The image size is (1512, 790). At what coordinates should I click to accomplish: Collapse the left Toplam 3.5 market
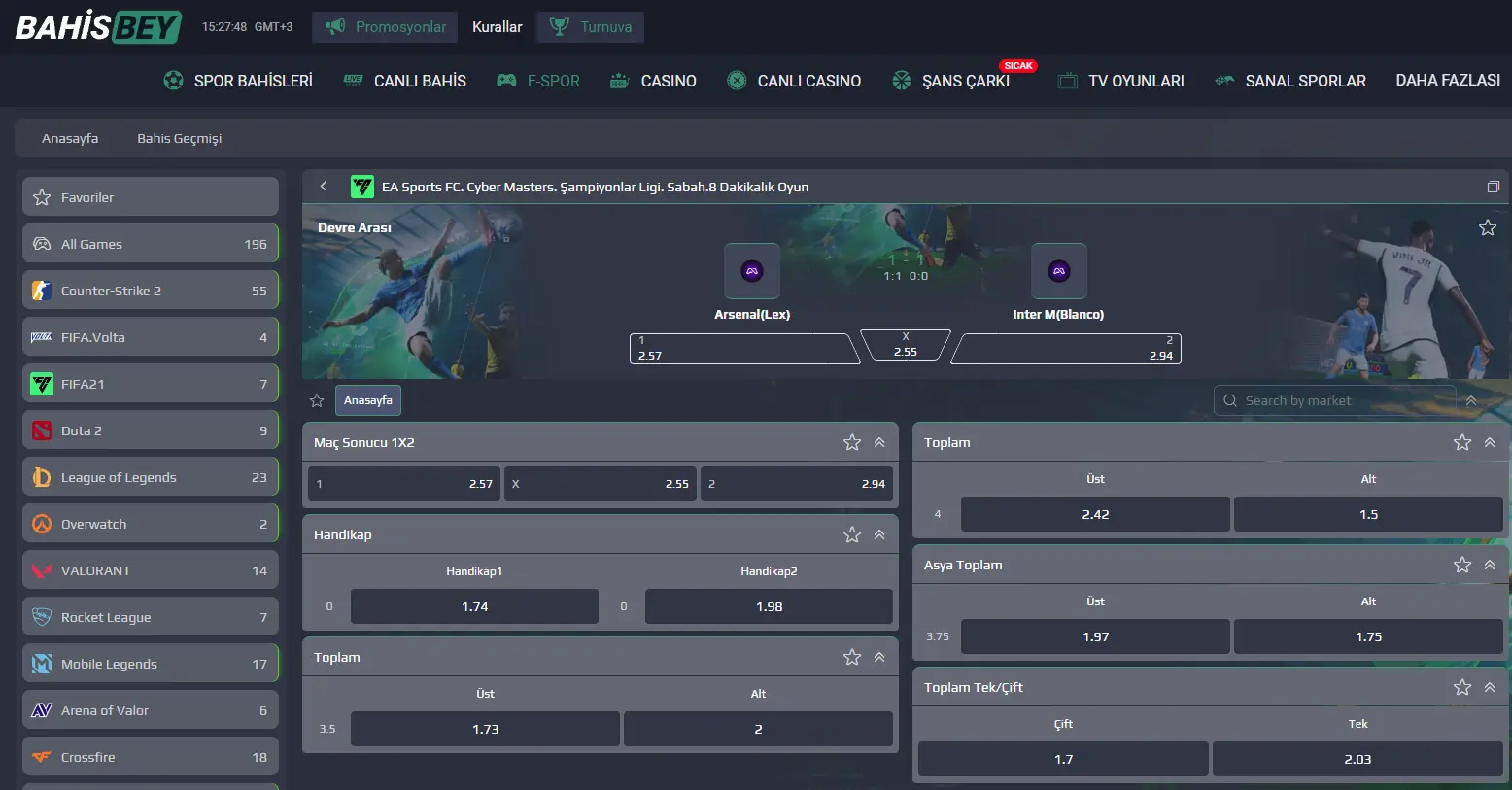pos(879,657)
